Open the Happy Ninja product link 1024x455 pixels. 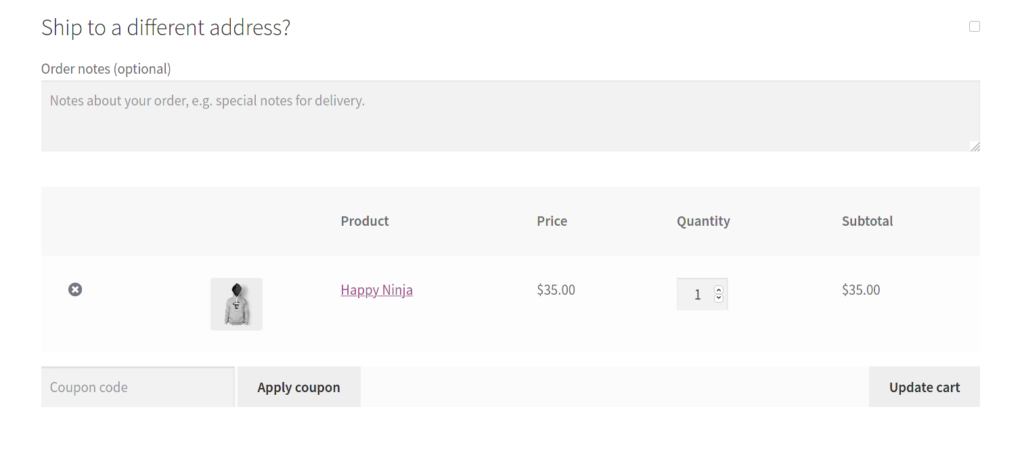click(x=376, y=290)
